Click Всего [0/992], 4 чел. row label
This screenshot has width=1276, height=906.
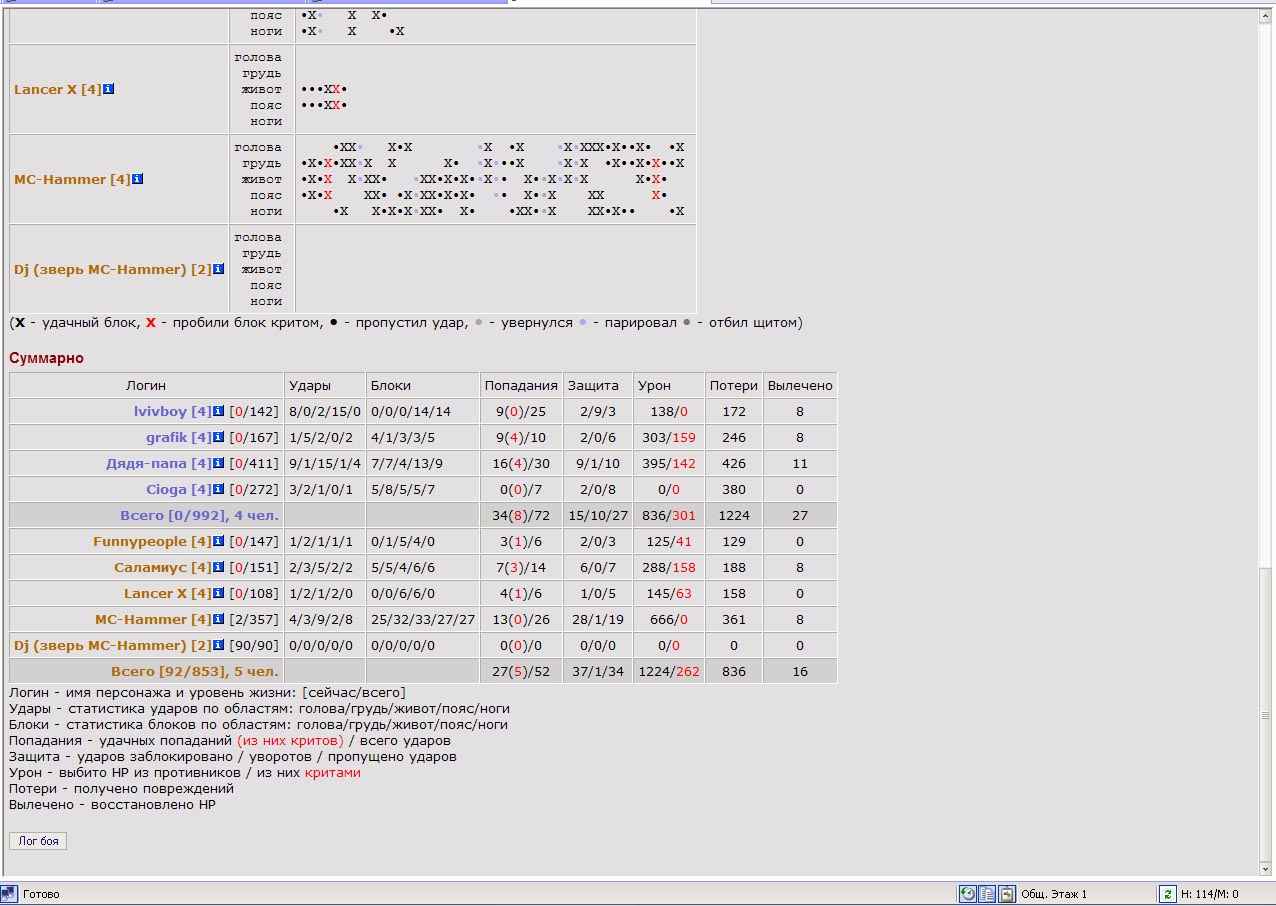tap(199, 515)
